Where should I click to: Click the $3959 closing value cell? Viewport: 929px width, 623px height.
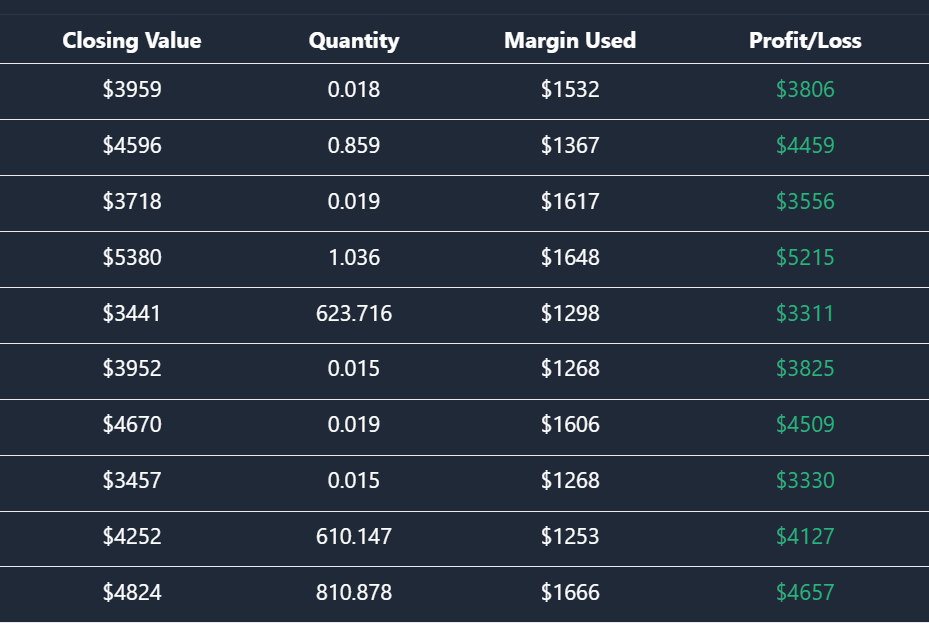click(x=132, y=90)
